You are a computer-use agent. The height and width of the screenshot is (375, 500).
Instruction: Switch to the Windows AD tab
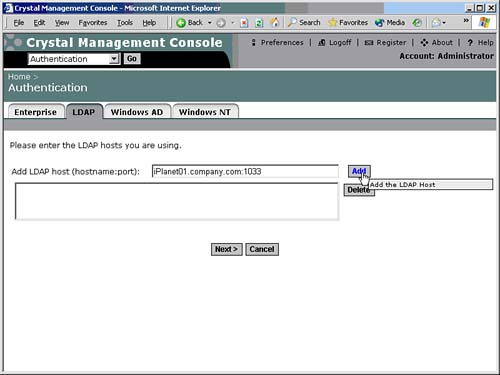point(137,112)
